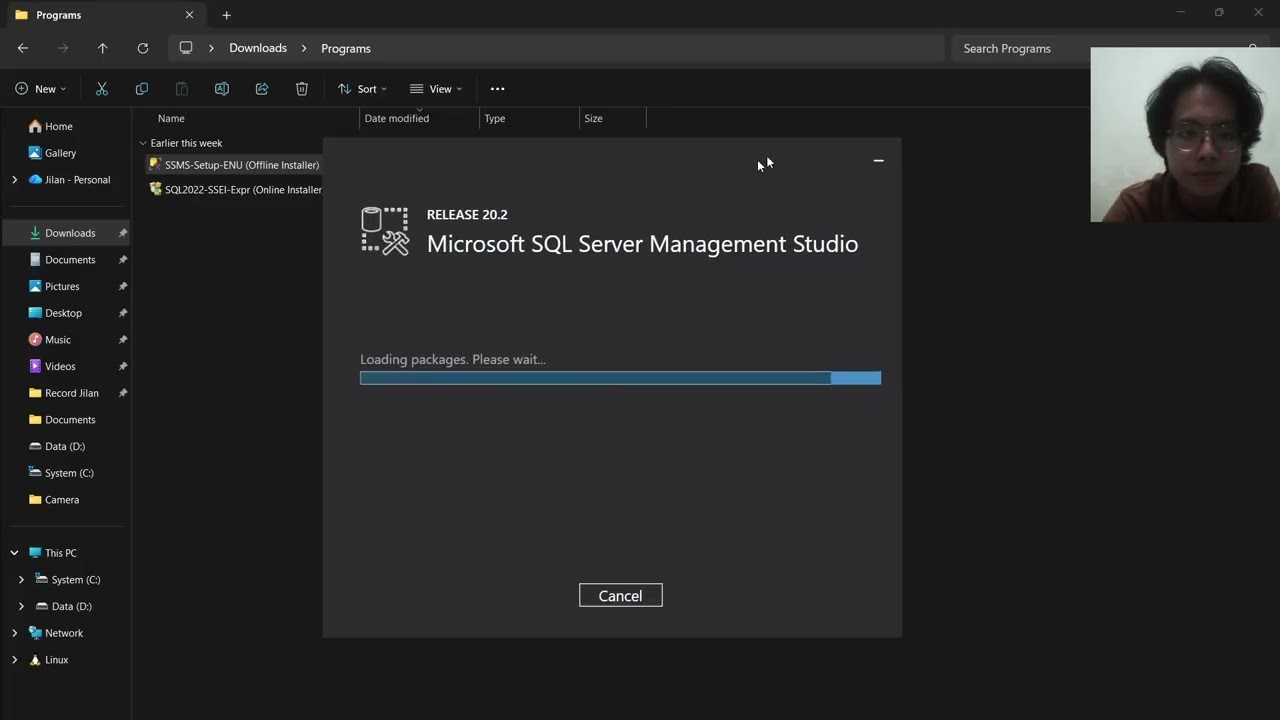Open the View dropdown menu
Image resolution: width=1280 pixels, height=720 pixels.
point(436,89)
